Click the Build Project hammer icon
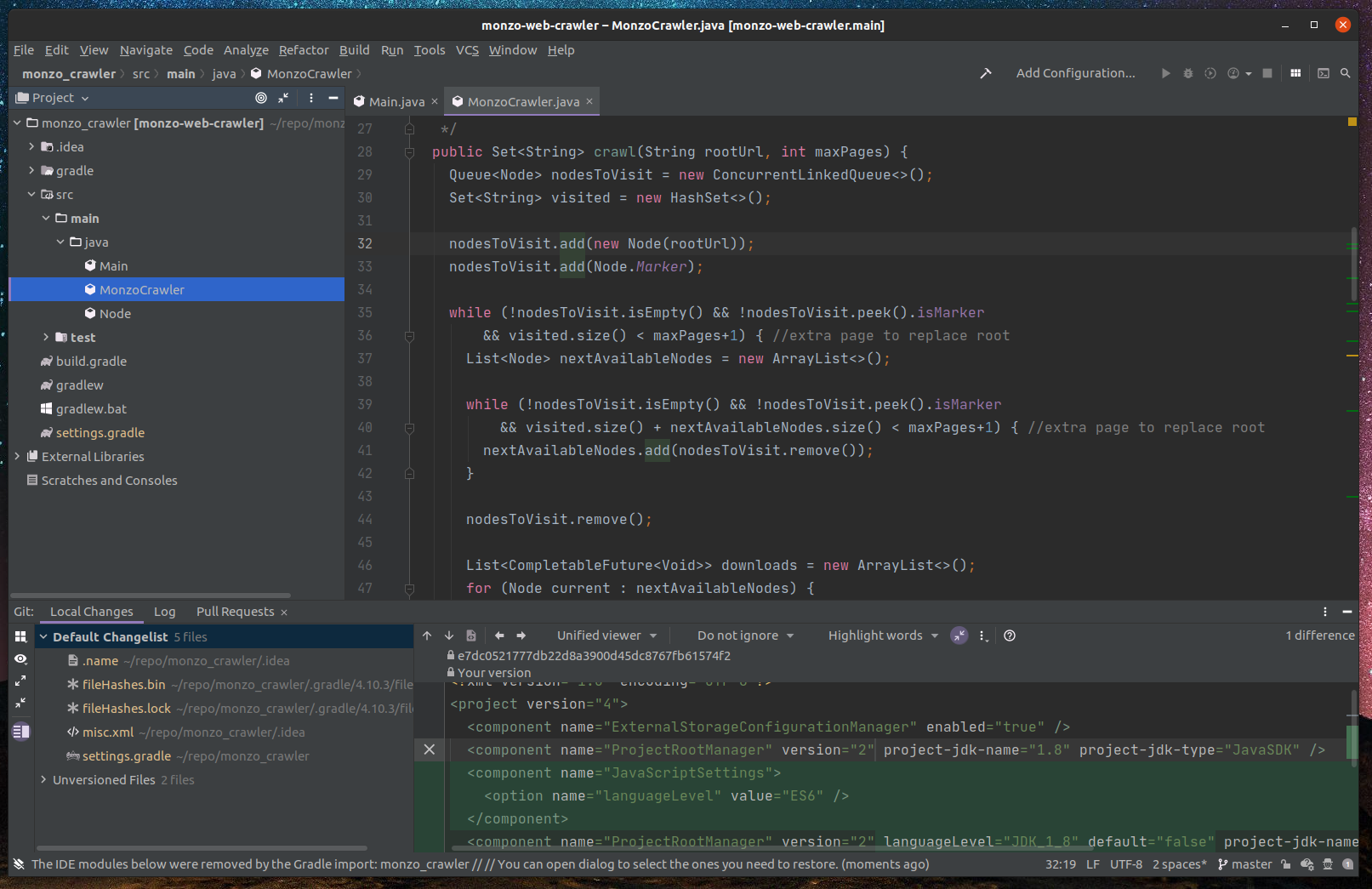Image resolution: width=1372 pixels, height=889 pixels. coord(986,73)
